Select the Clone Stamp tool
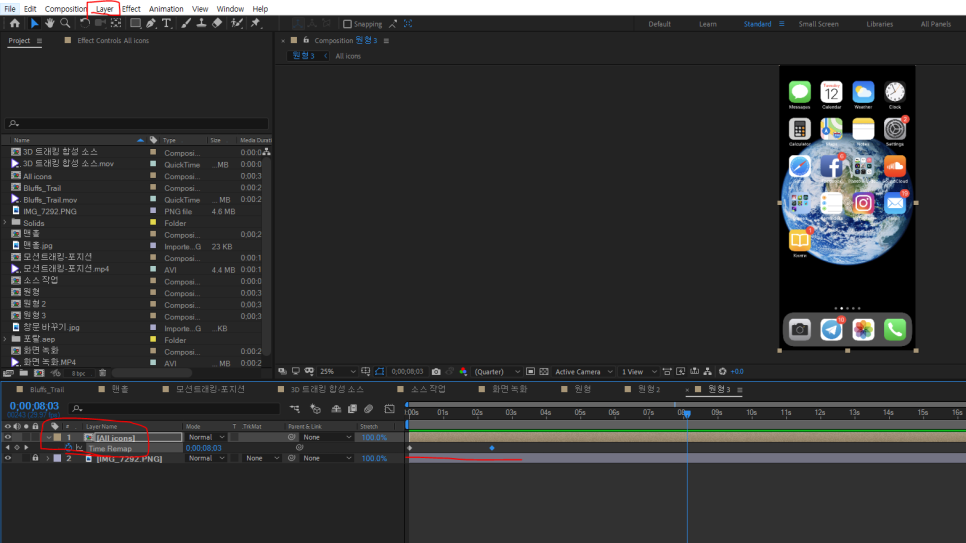The width and height of the screenshot is (966, 543). point(201,23)
